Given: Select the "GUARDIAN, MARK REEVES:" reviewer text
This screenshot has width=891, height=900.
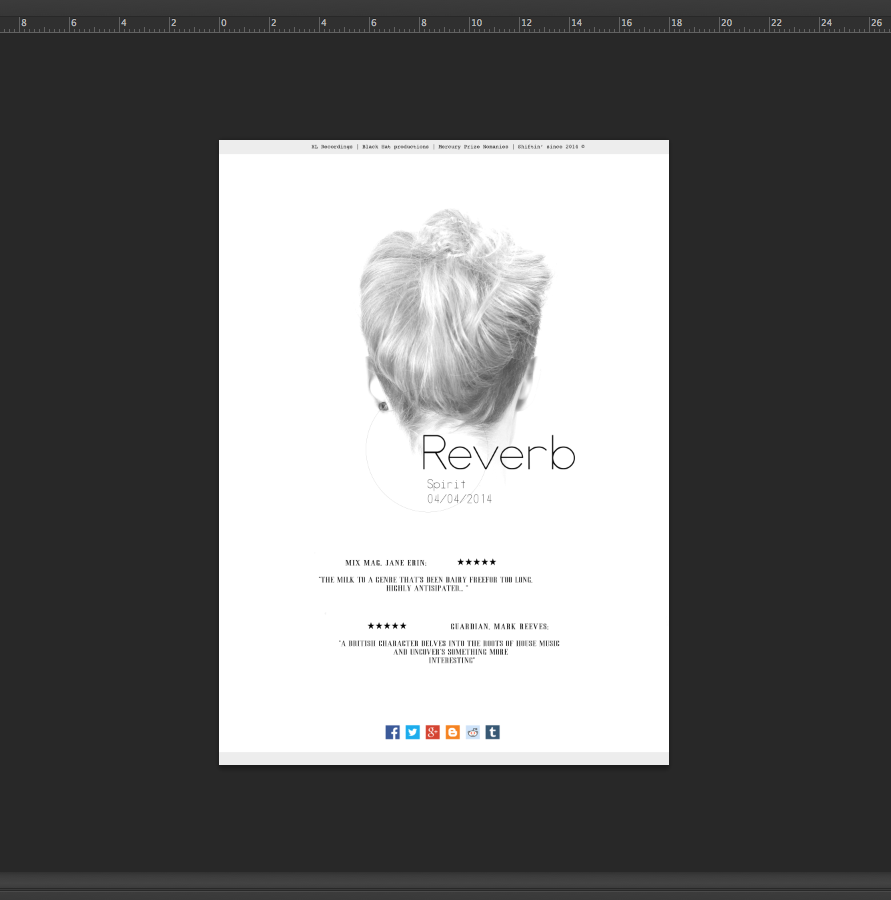Looking at the screenshot, I should [499, 626].
